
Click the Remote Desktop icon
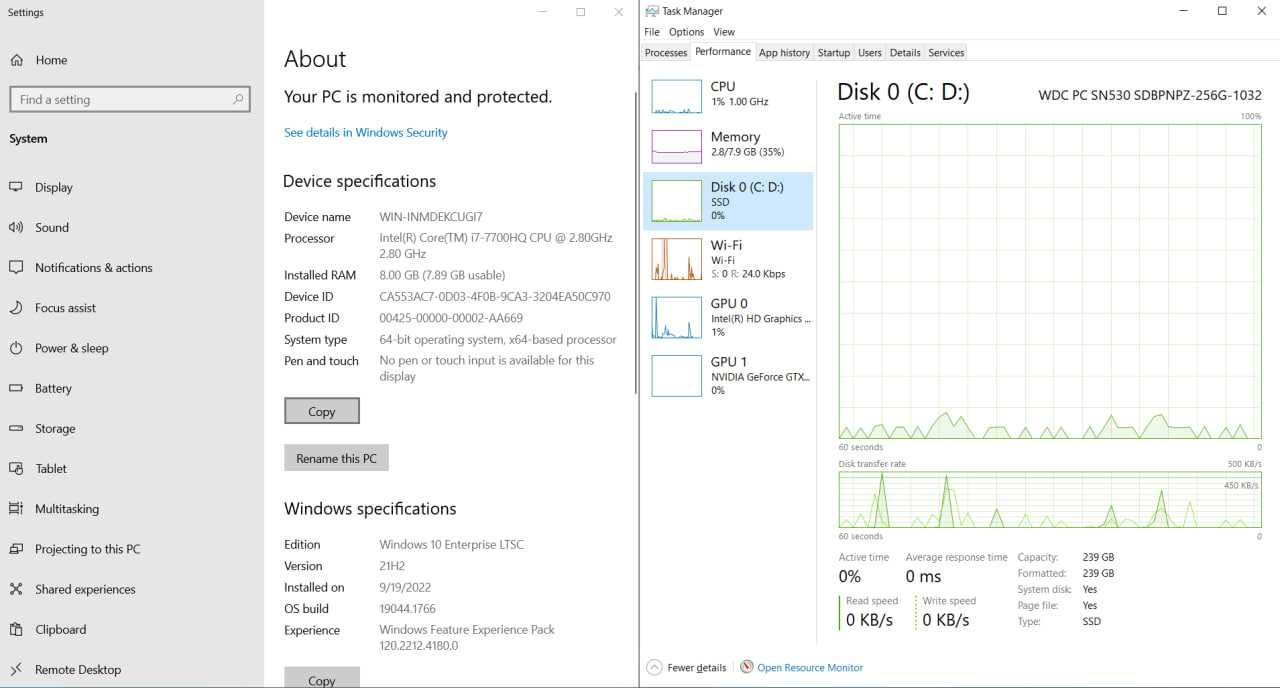click(16, 669)
